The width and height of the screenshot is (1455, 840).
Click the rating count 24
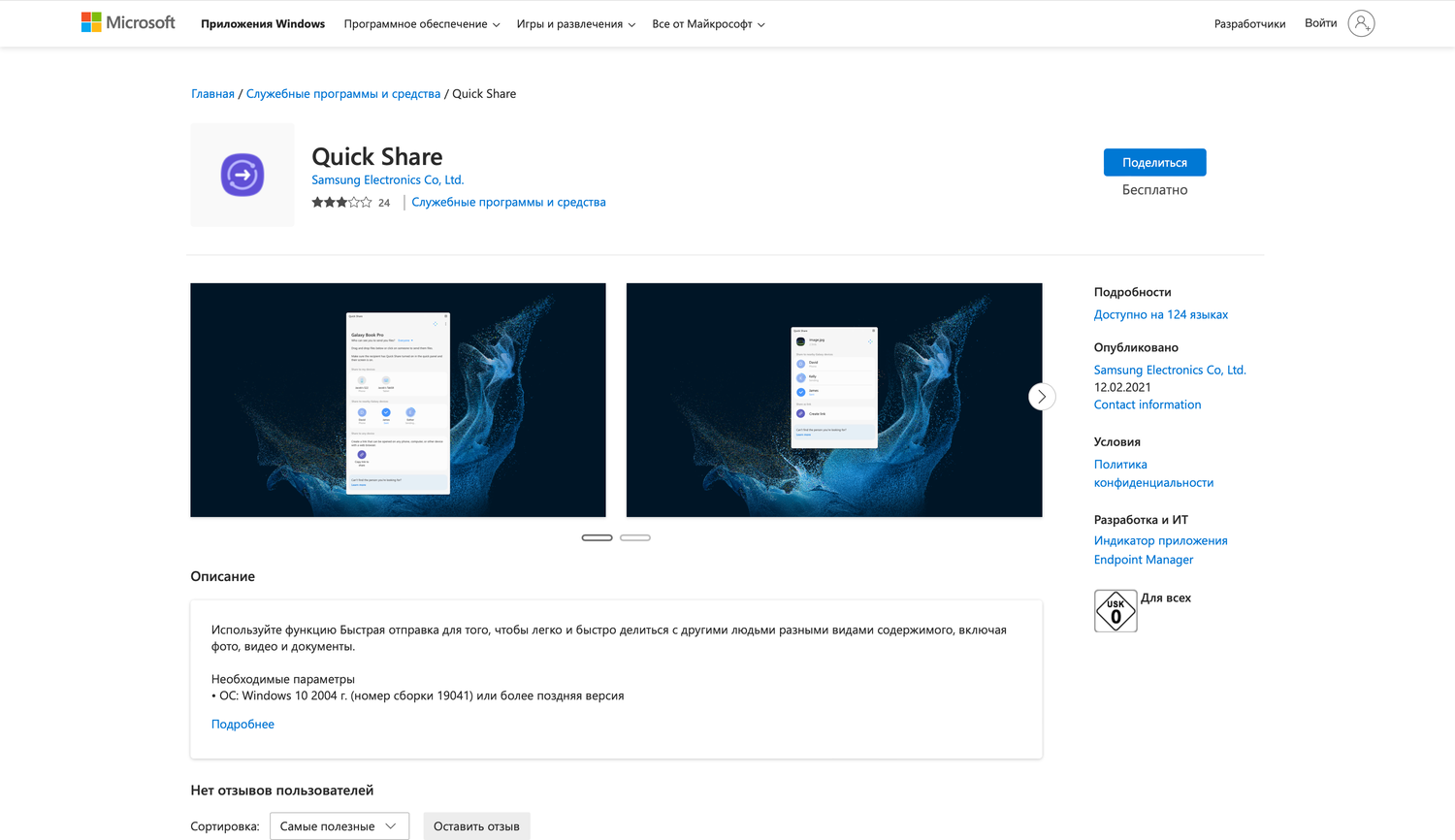tap(384, 203)
